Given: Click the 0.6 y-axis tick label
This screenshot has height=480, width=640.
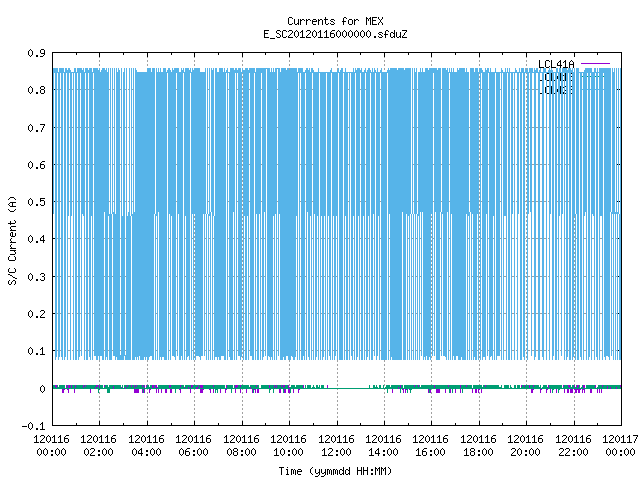Looking at the screenshot, I should [36, 165].
